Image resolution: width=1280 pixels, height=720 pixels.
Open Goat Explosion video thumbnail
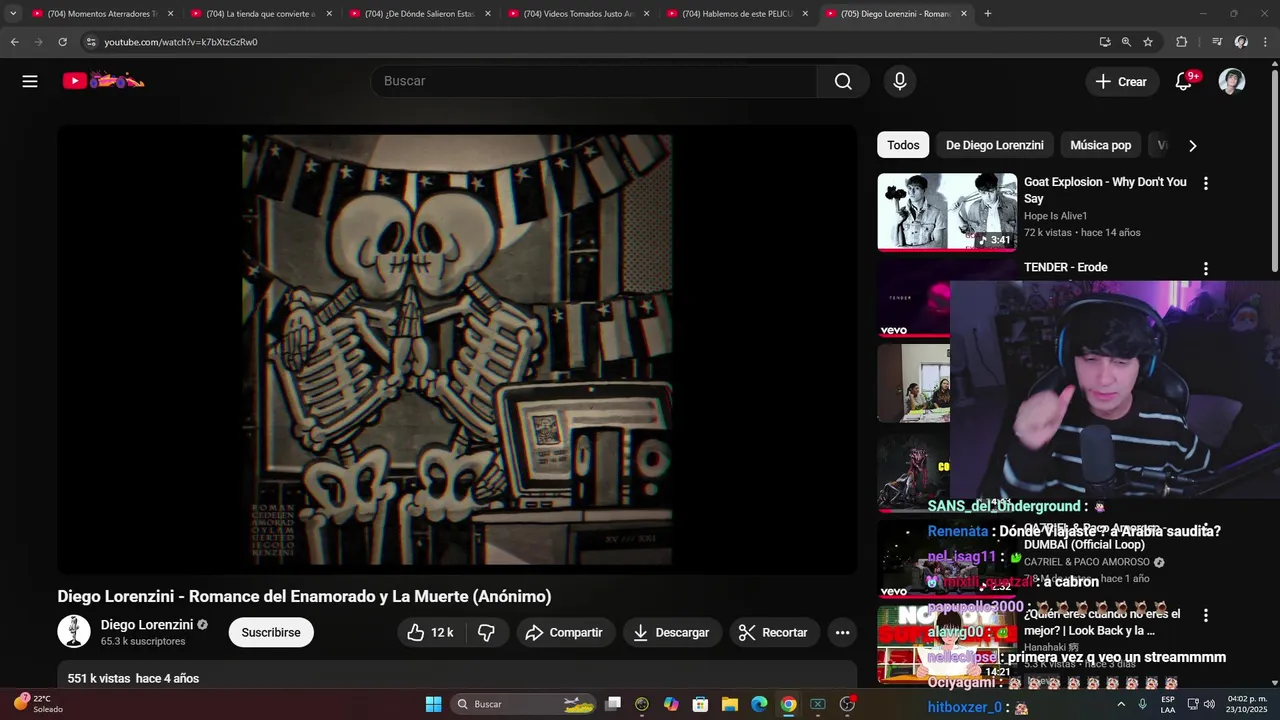(947, 212)
